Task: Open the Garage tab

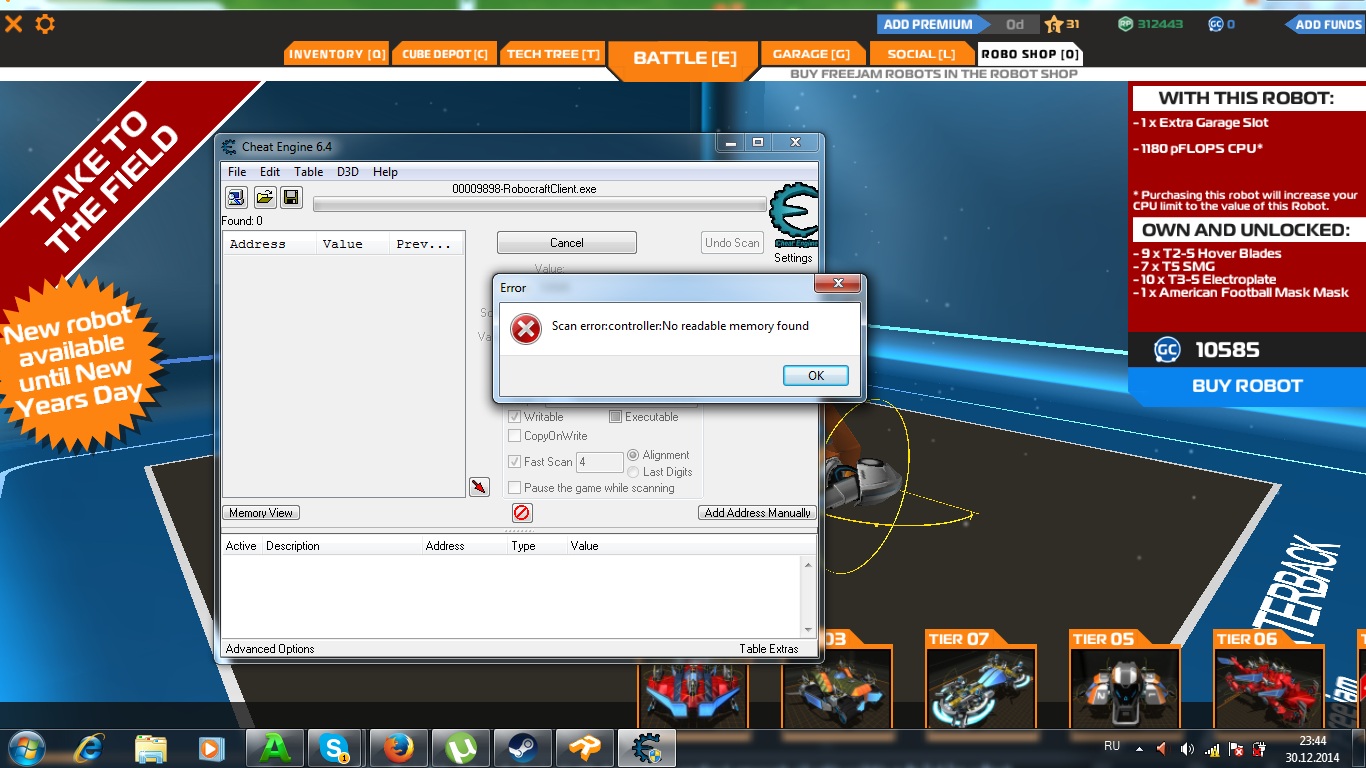Action: click(812, 54)
